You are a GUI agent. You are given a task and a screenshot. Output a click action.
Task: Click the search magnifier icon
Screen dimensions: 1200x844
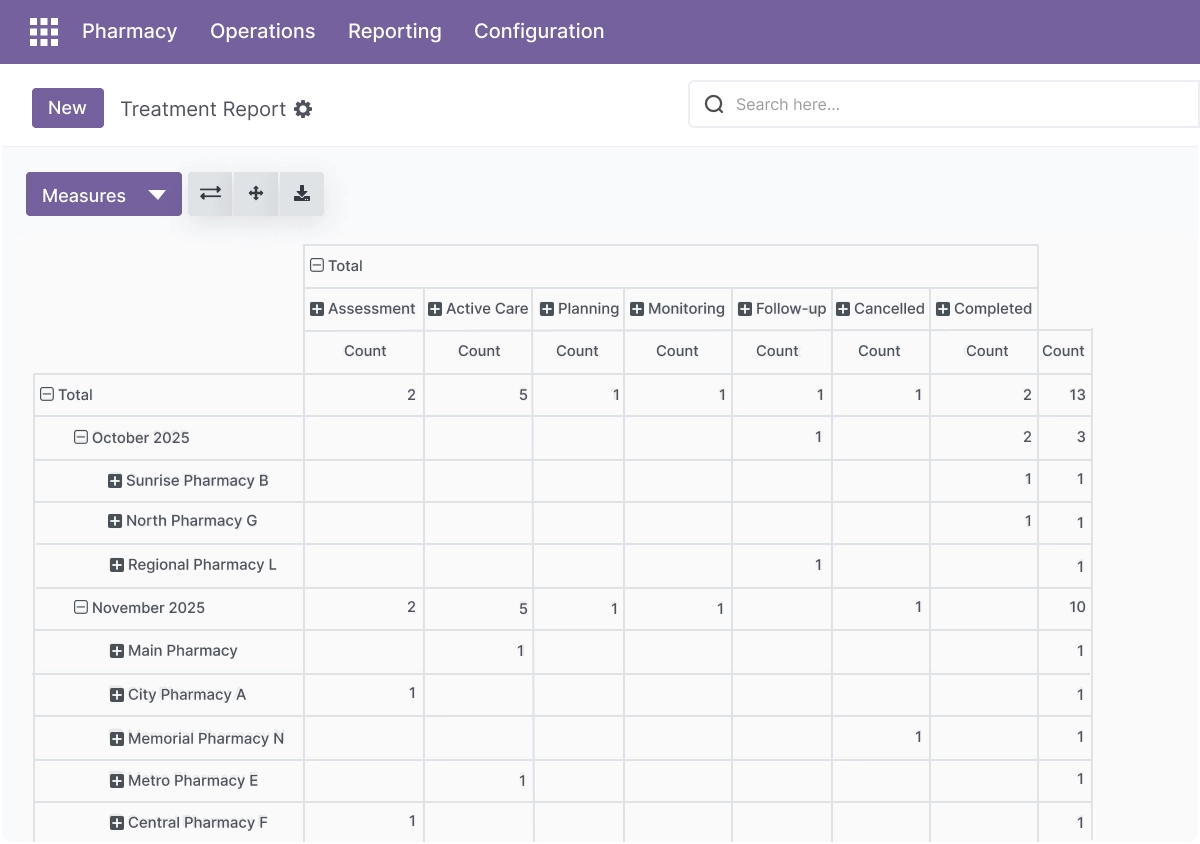[714, 104]
